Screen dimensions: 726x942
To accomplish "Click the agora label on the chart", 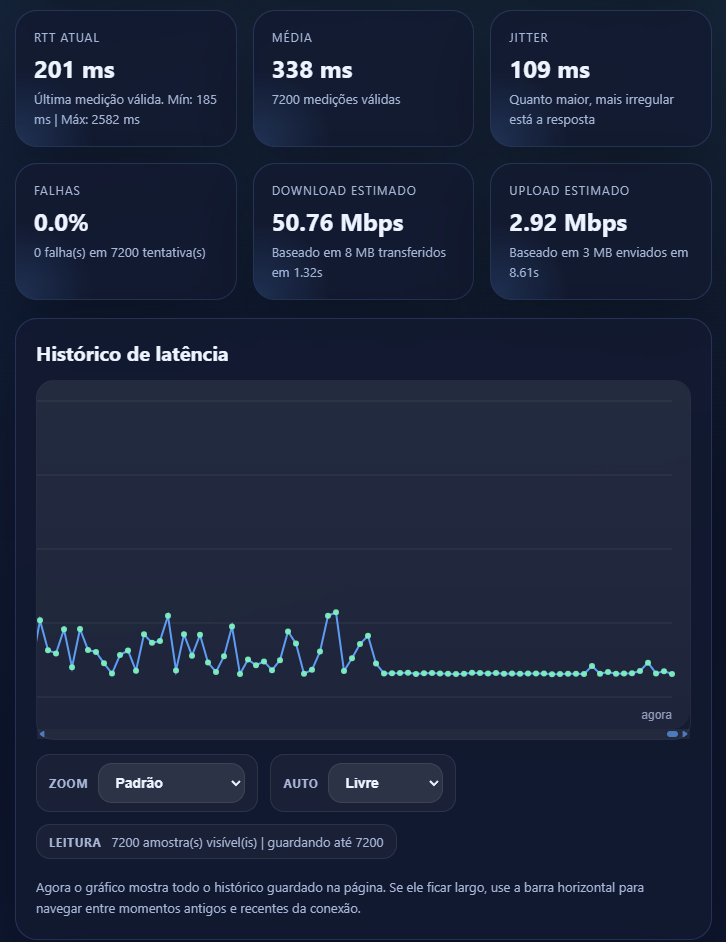I will pos(657,714).
